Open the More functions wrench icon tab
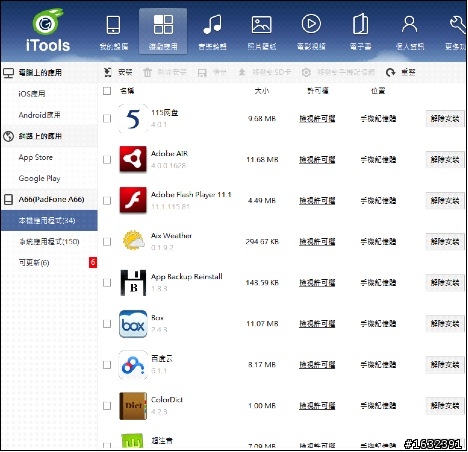The height and width of the screenshot is (452, 468). pyautogui.click(x=456, y=32)
